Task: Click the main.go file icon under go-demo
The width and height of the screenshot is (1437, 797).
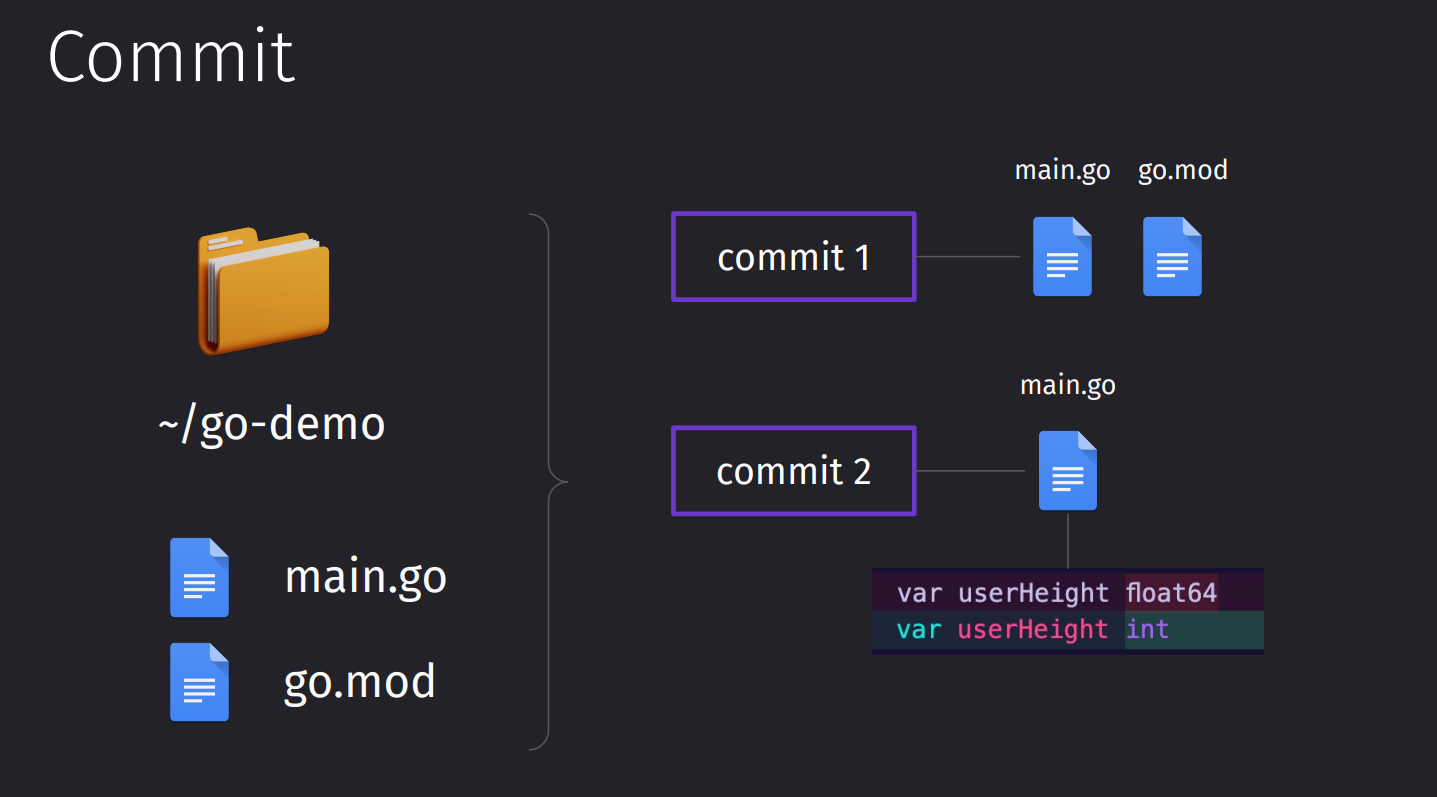Action: [x=199, y=577]
